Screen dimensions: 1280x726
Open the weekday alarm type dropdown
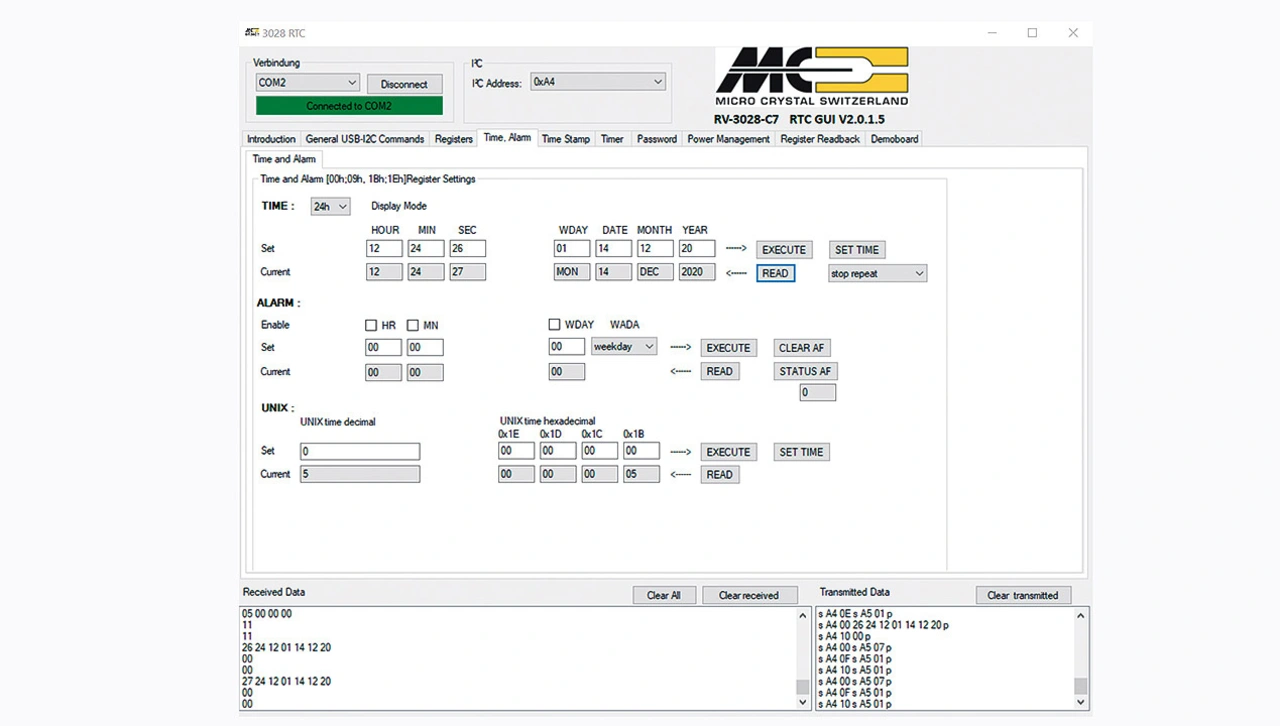pos(624,347)
